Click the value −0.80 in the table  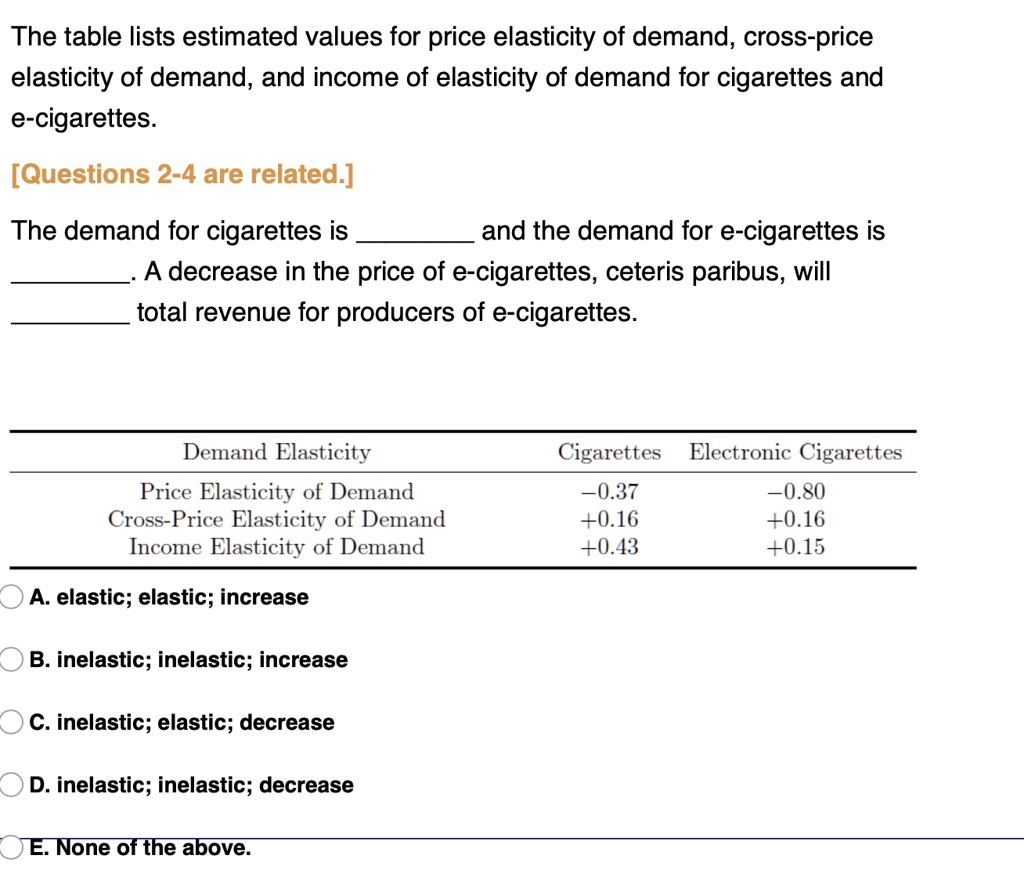click(797, 491)
